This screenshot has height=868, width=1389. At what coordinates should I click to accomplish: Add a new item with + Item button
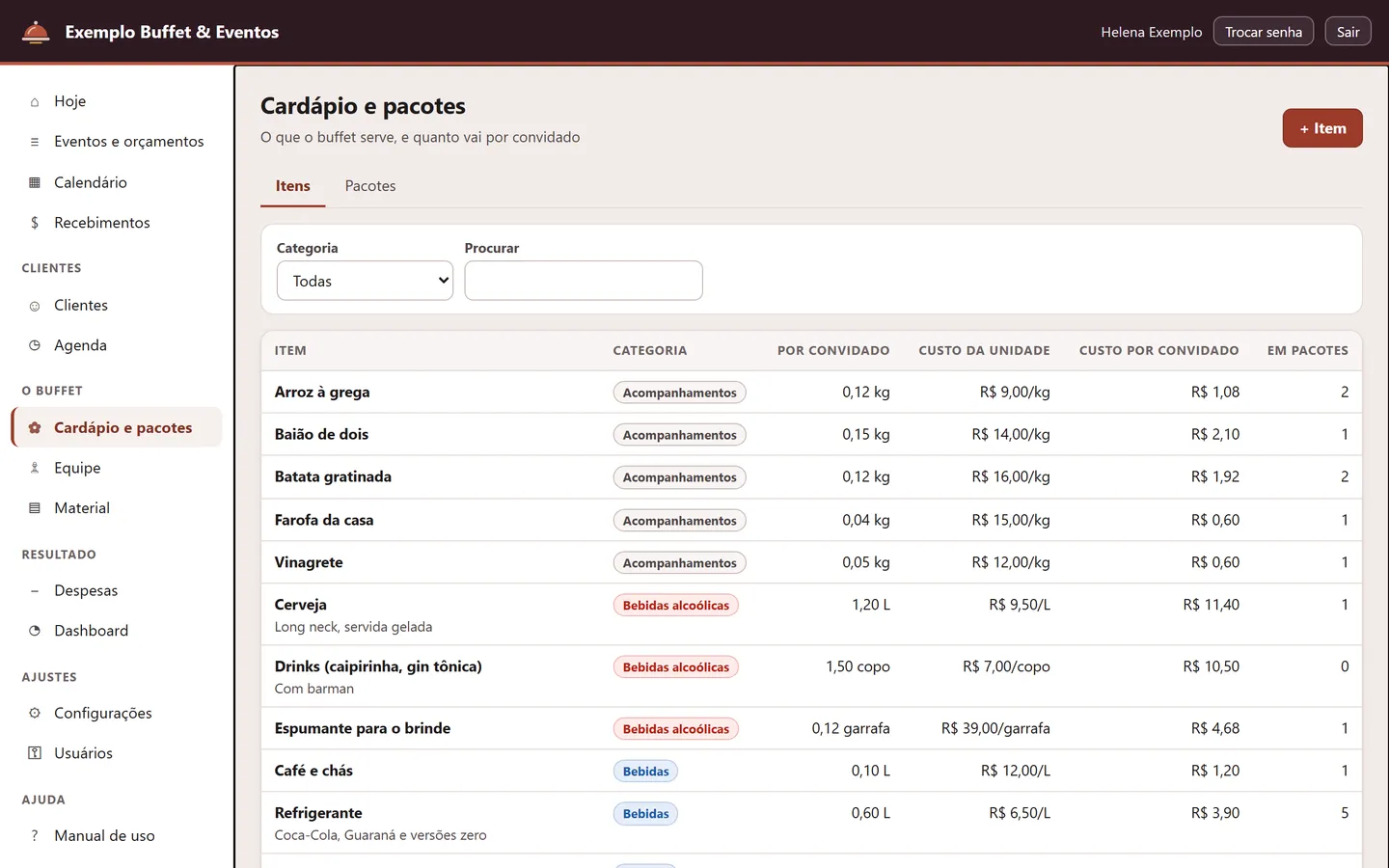pyautogui.click(x=1322, y=128)
